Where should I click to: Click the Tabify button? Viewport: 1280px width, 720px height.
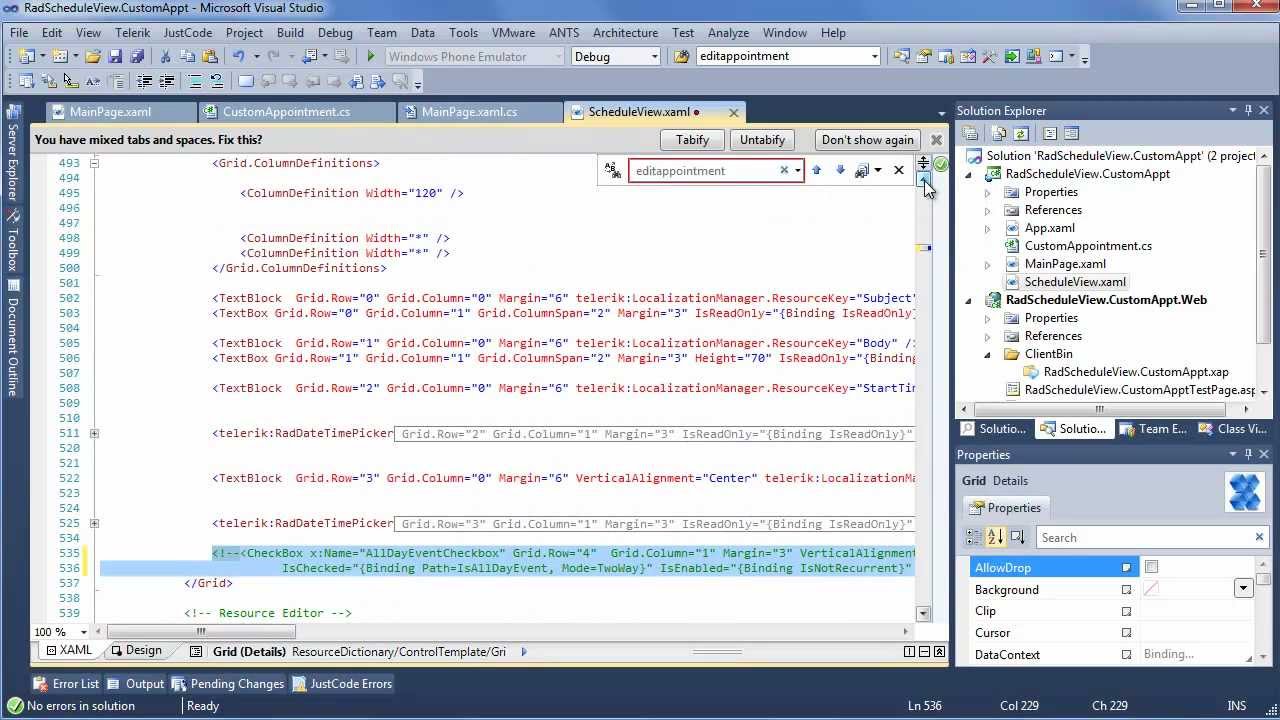[x=692, y=140]
